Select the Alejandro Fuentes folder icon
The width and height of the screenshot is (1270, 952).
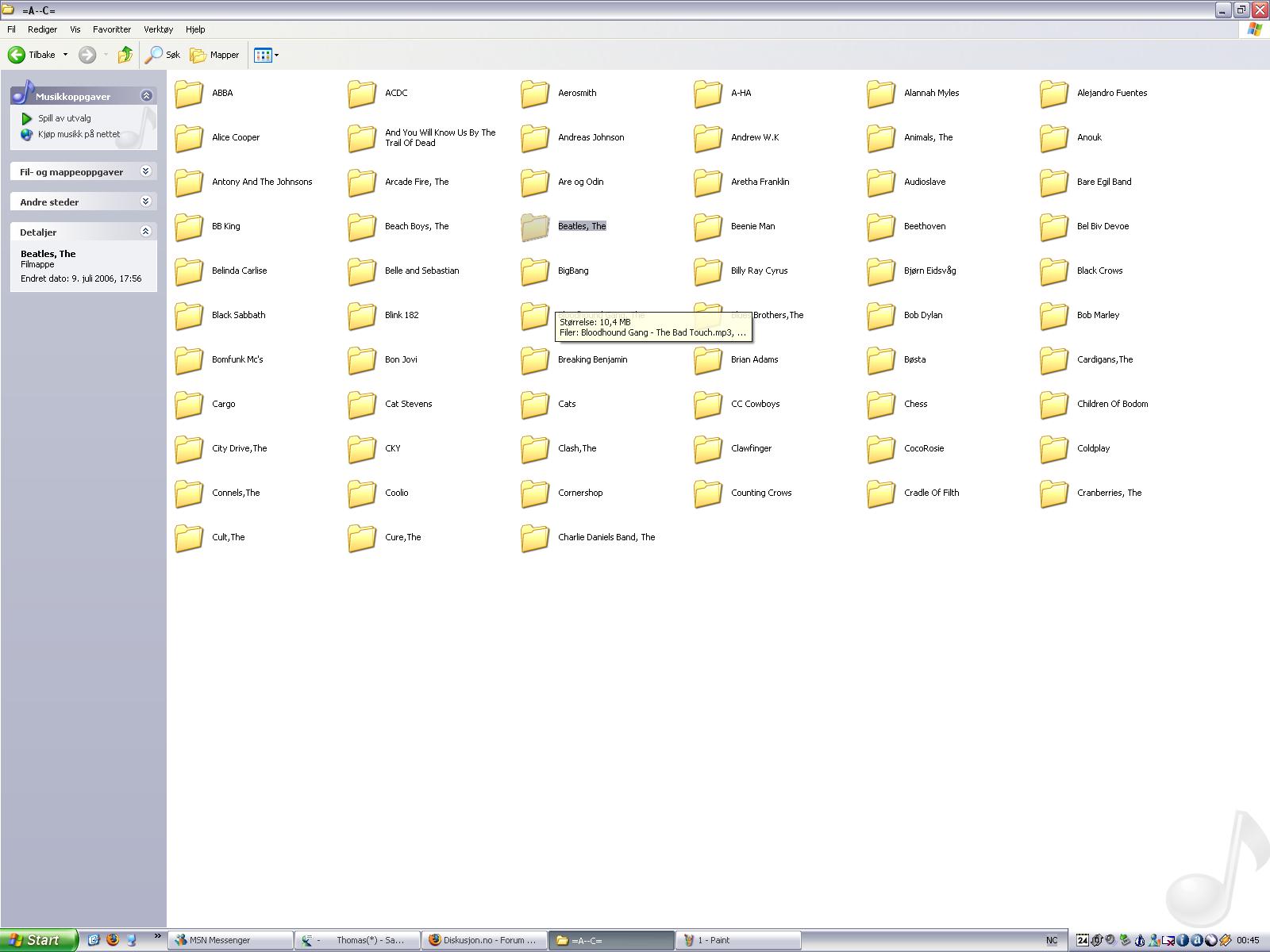pyautogui.click(x=1054, y=93)
